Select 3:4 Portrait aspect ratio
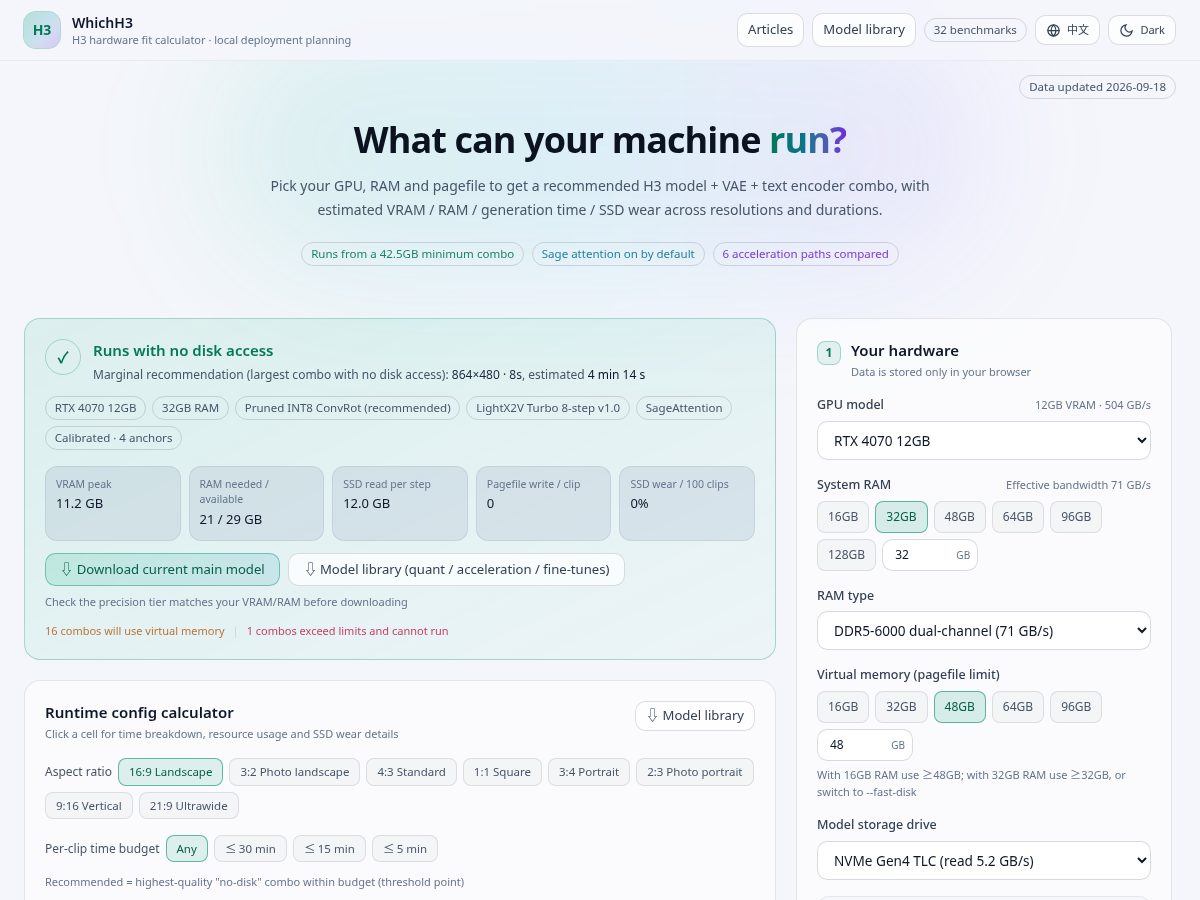The width and height of the screenshot is (1200, 900). pyautogui.click(x=589, y=772)
